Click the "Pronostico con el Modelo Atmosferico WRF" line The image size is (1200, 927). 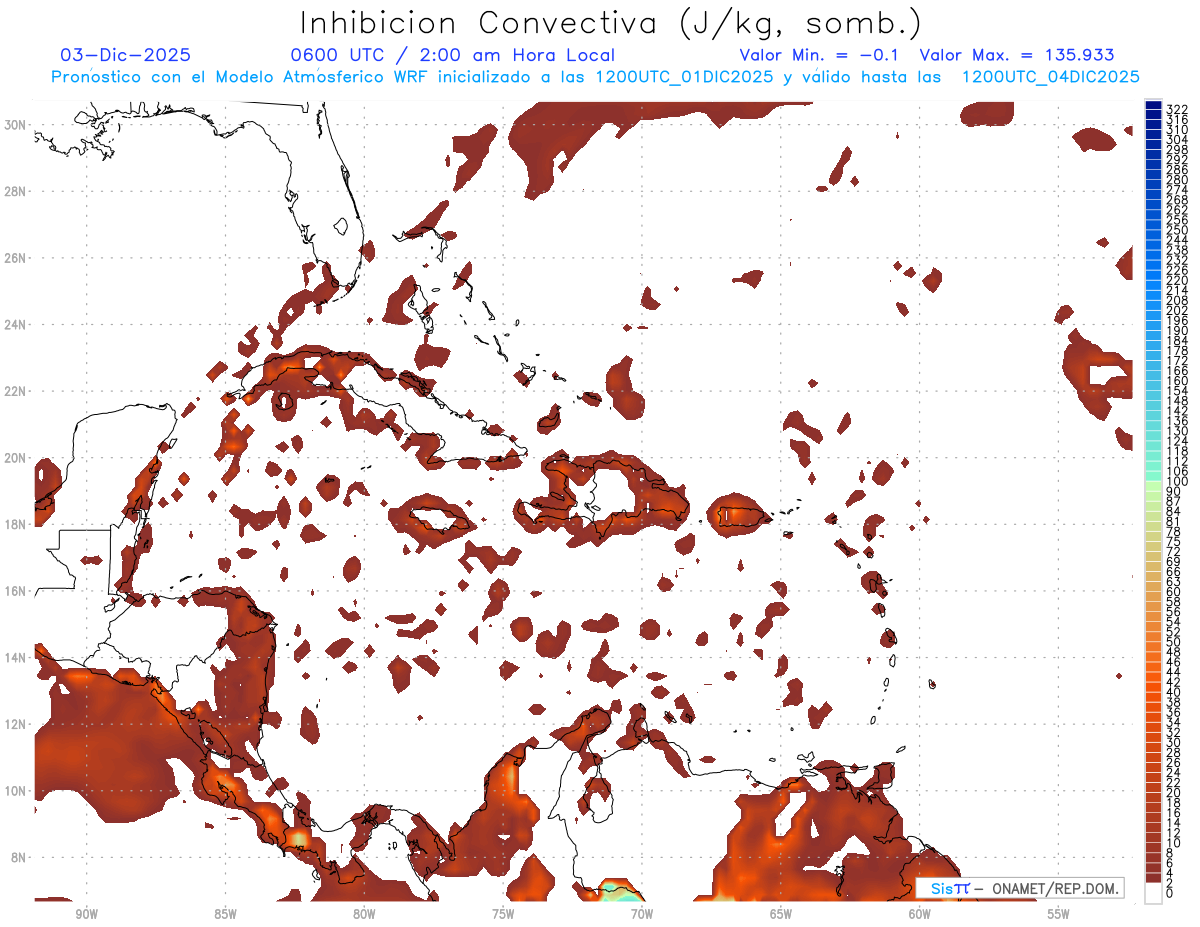coord(595,77)
